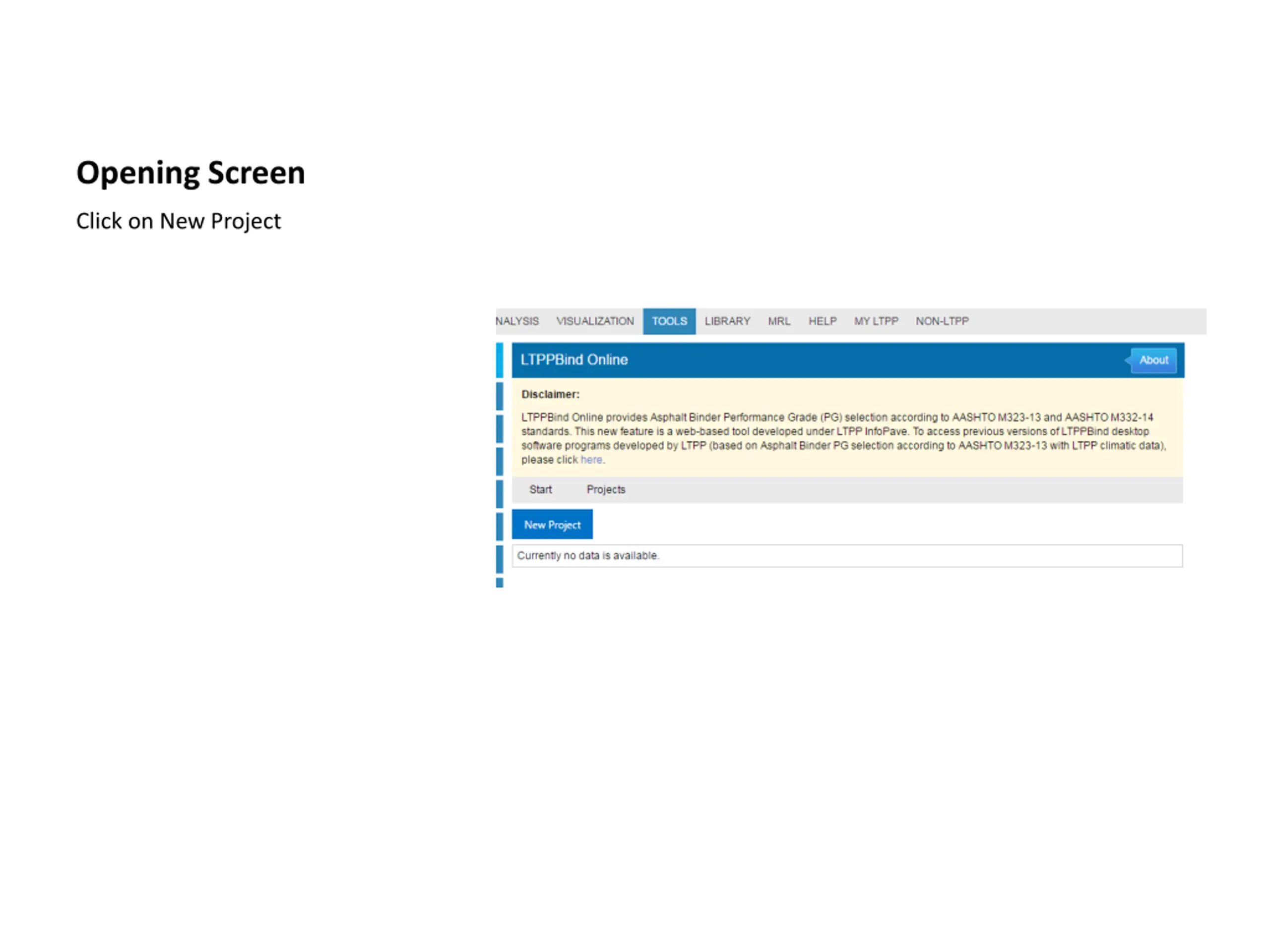
Task: Select the MRL navigation item
Action: [x=778, y=321]
